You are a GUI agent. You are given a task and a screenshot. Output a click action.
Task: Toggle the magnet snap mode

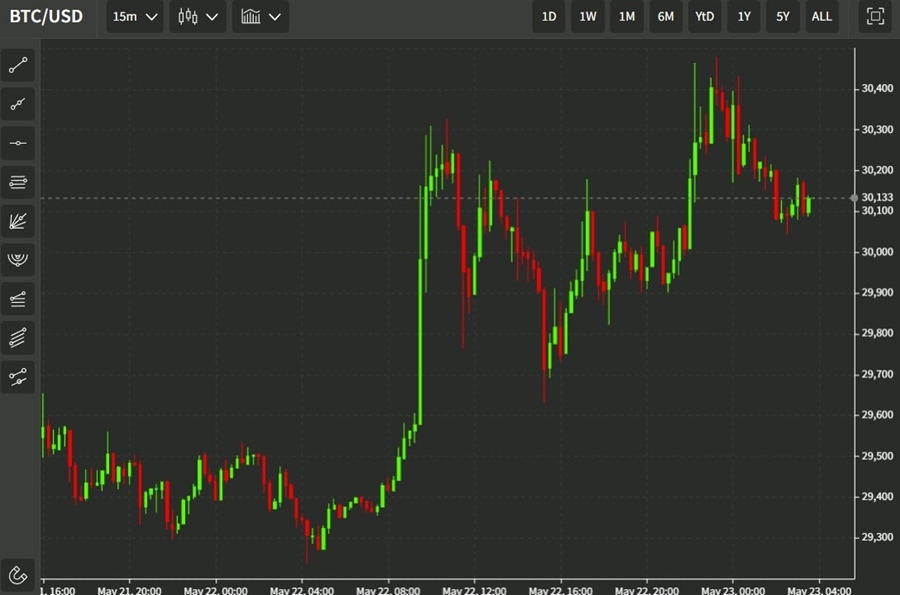tap(18, 574)
